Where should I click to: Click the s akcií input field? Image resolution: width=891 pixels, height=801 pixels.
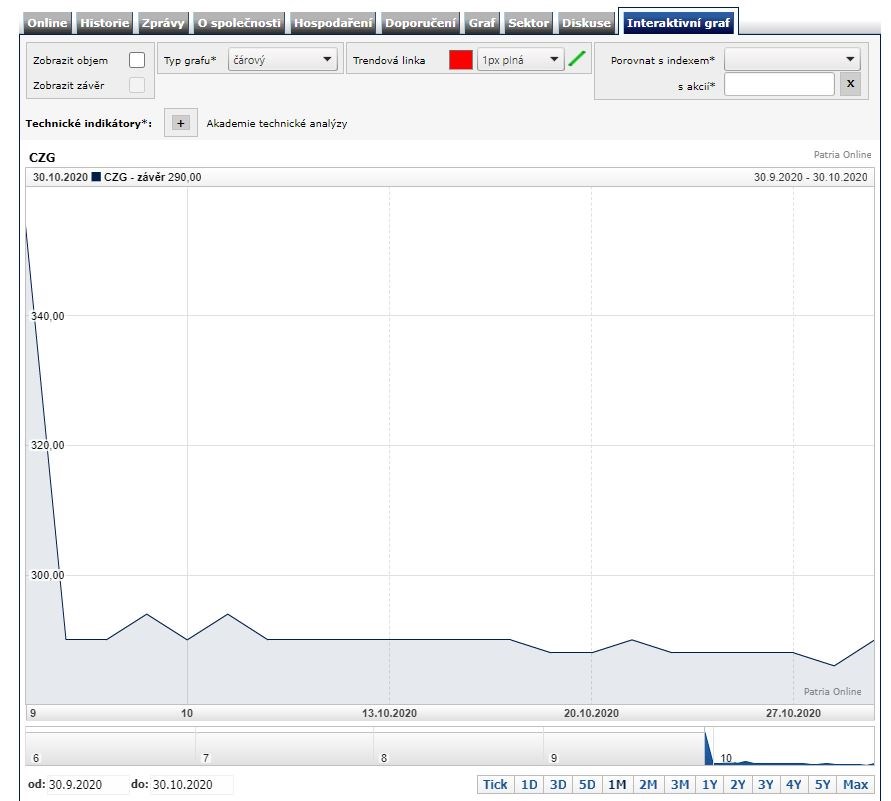(x=778, y=85)
